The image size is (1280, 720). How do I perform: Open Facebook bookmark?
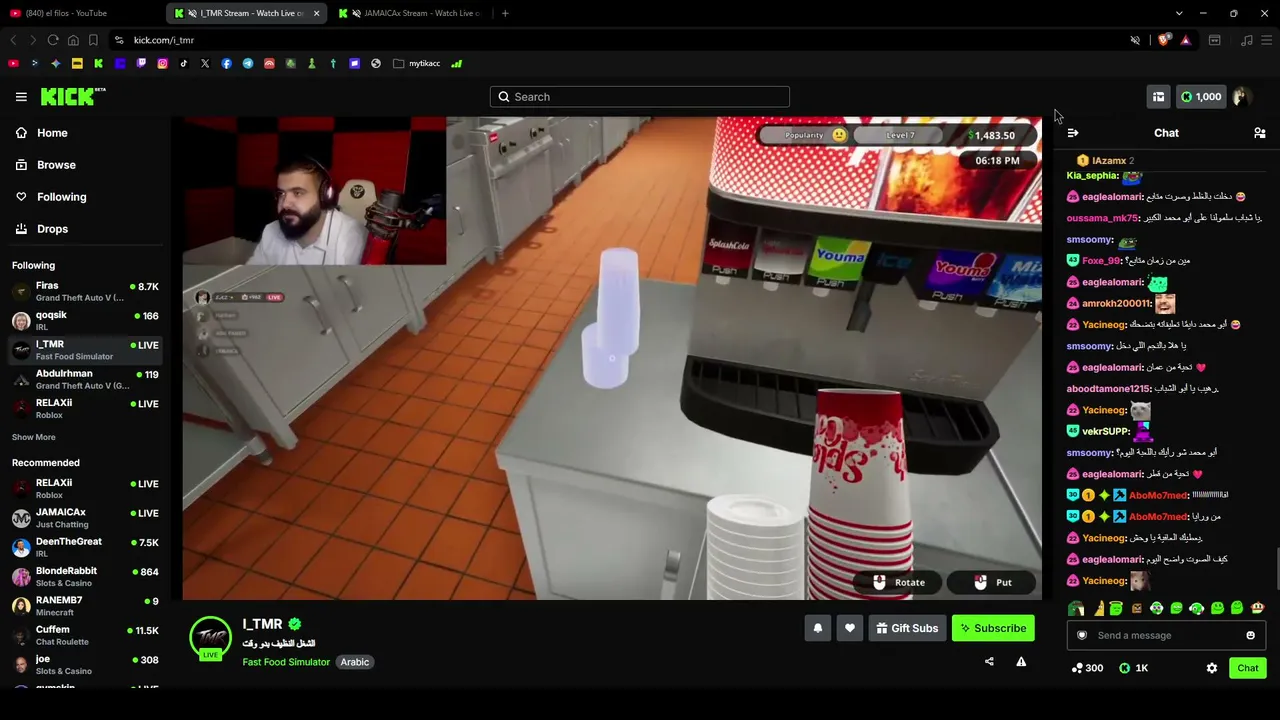226,63
